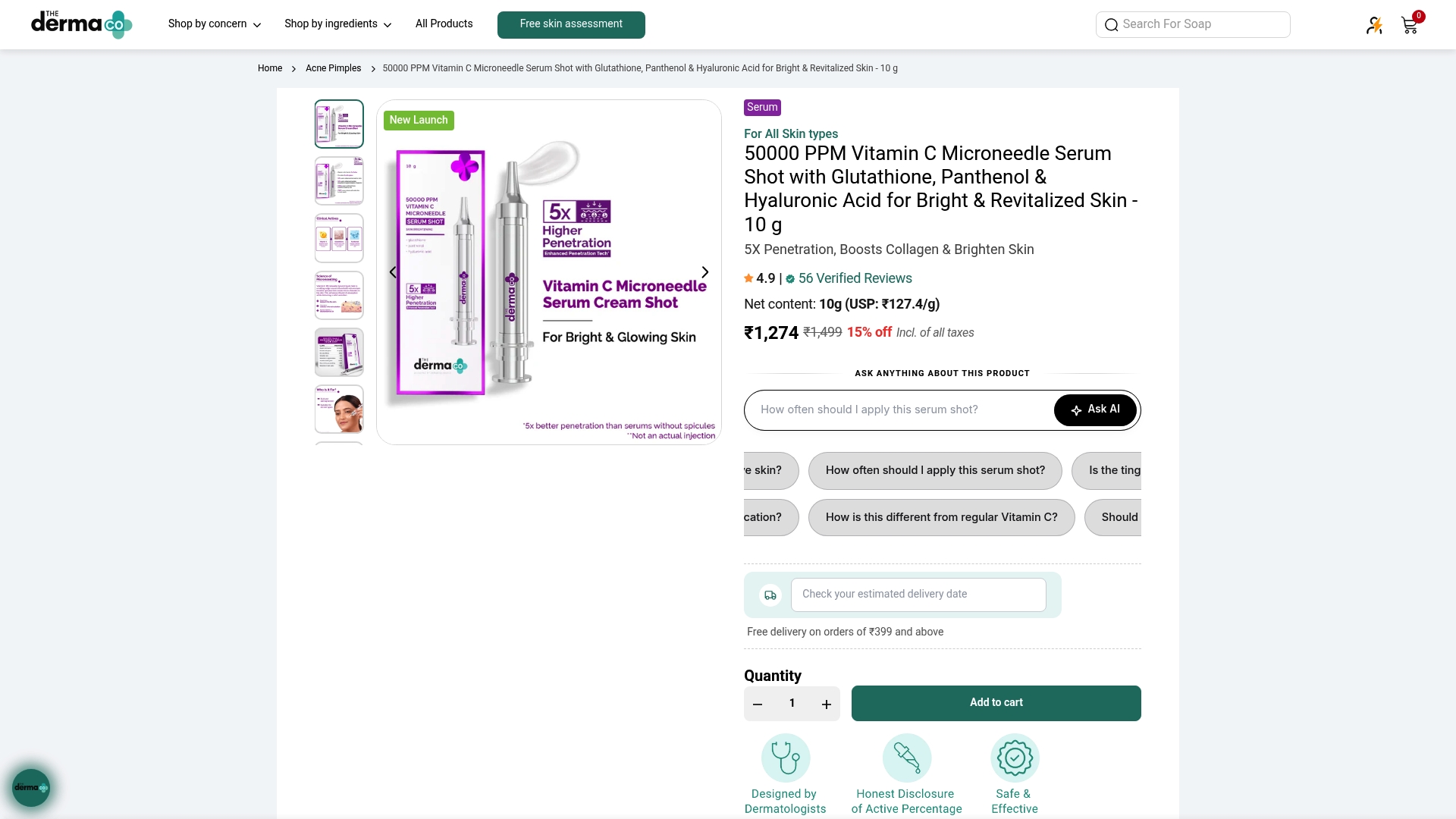Image resolution: width=1456 pixels, height=819 pixels.
Task: Start the Free skin assessment
Action: pos(571,25)
